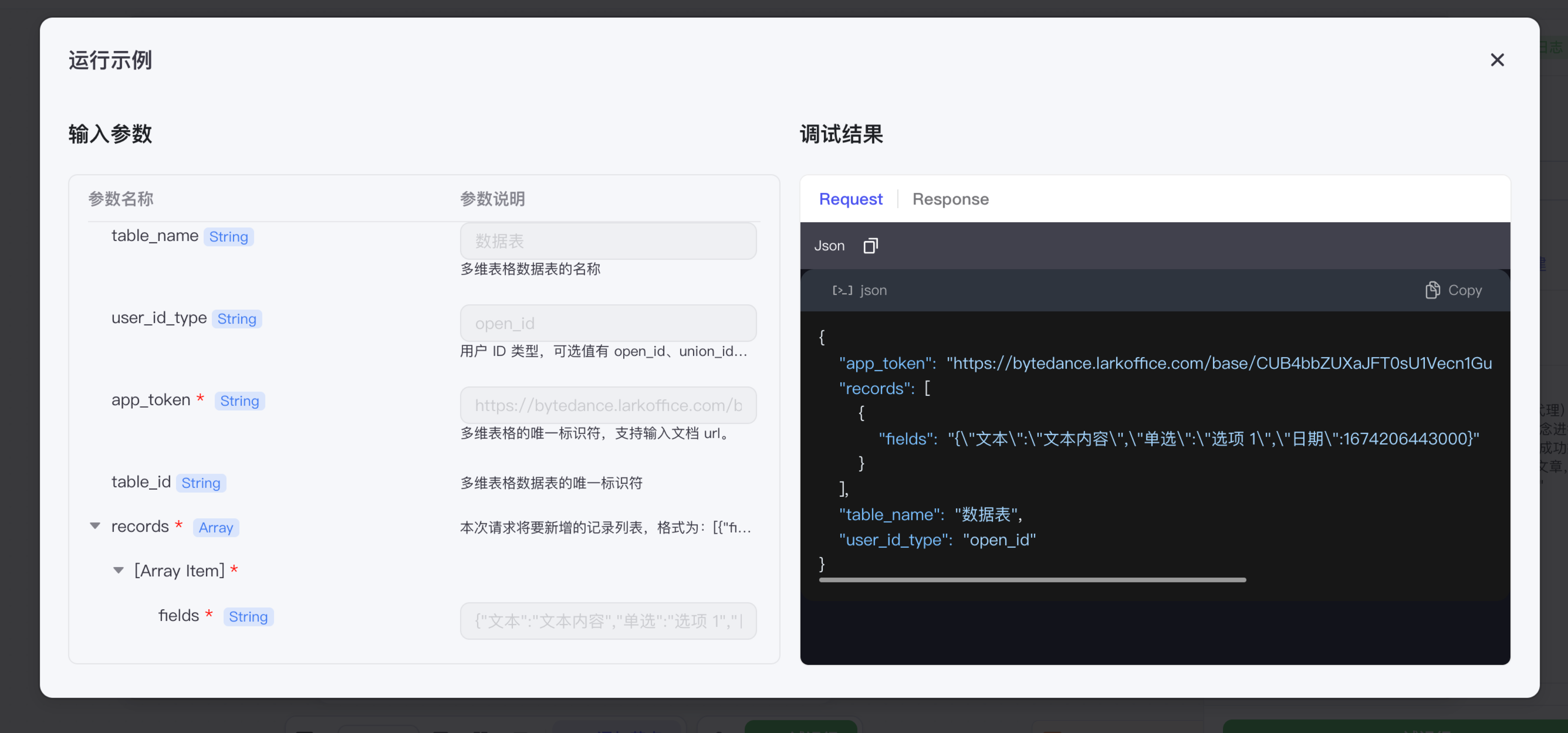Viewport: 1568px width, 733px height.
Task: Click the copy icon next to Json
Action: 870,246
